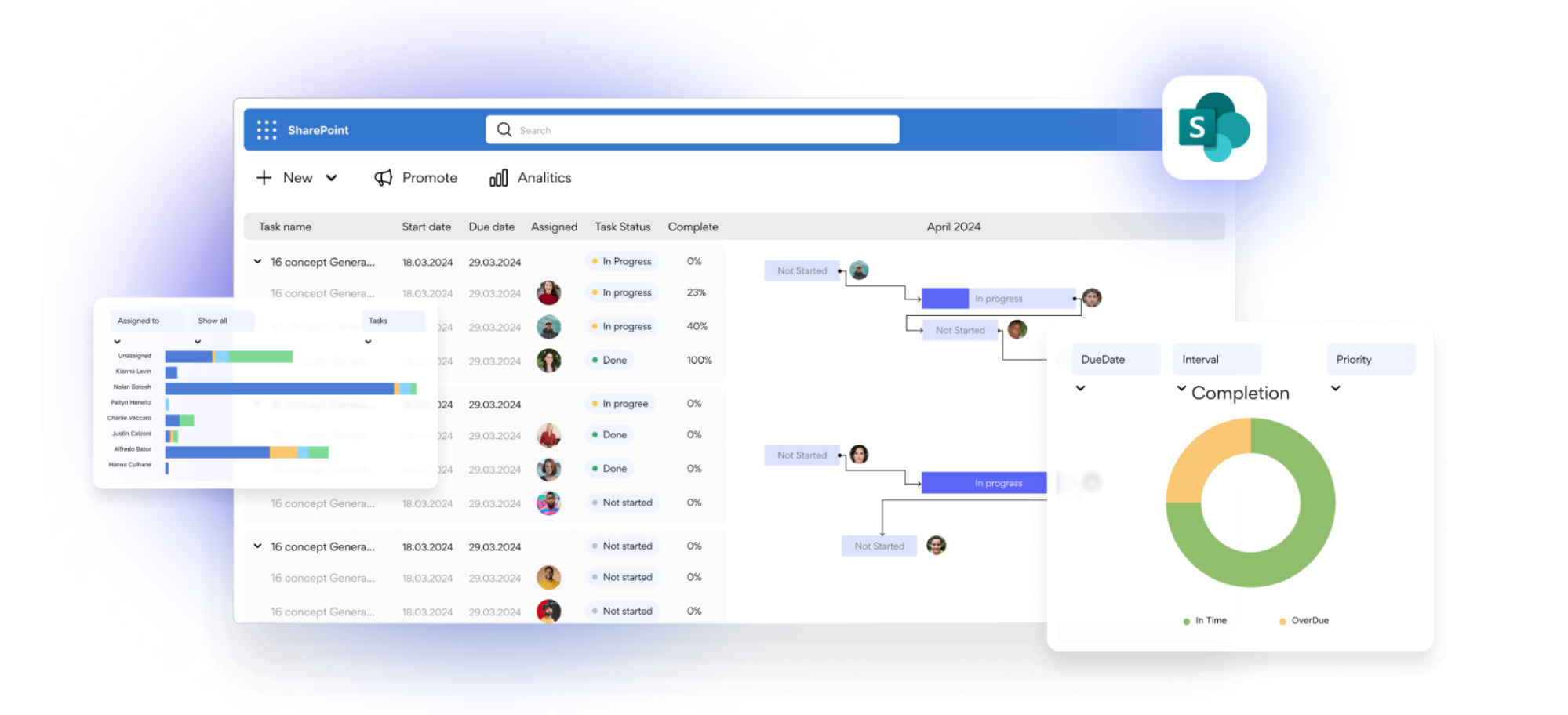This screenshot has height=715, width=1568.
Task: Open the chevron under Priority
Action: point(1335,388)
